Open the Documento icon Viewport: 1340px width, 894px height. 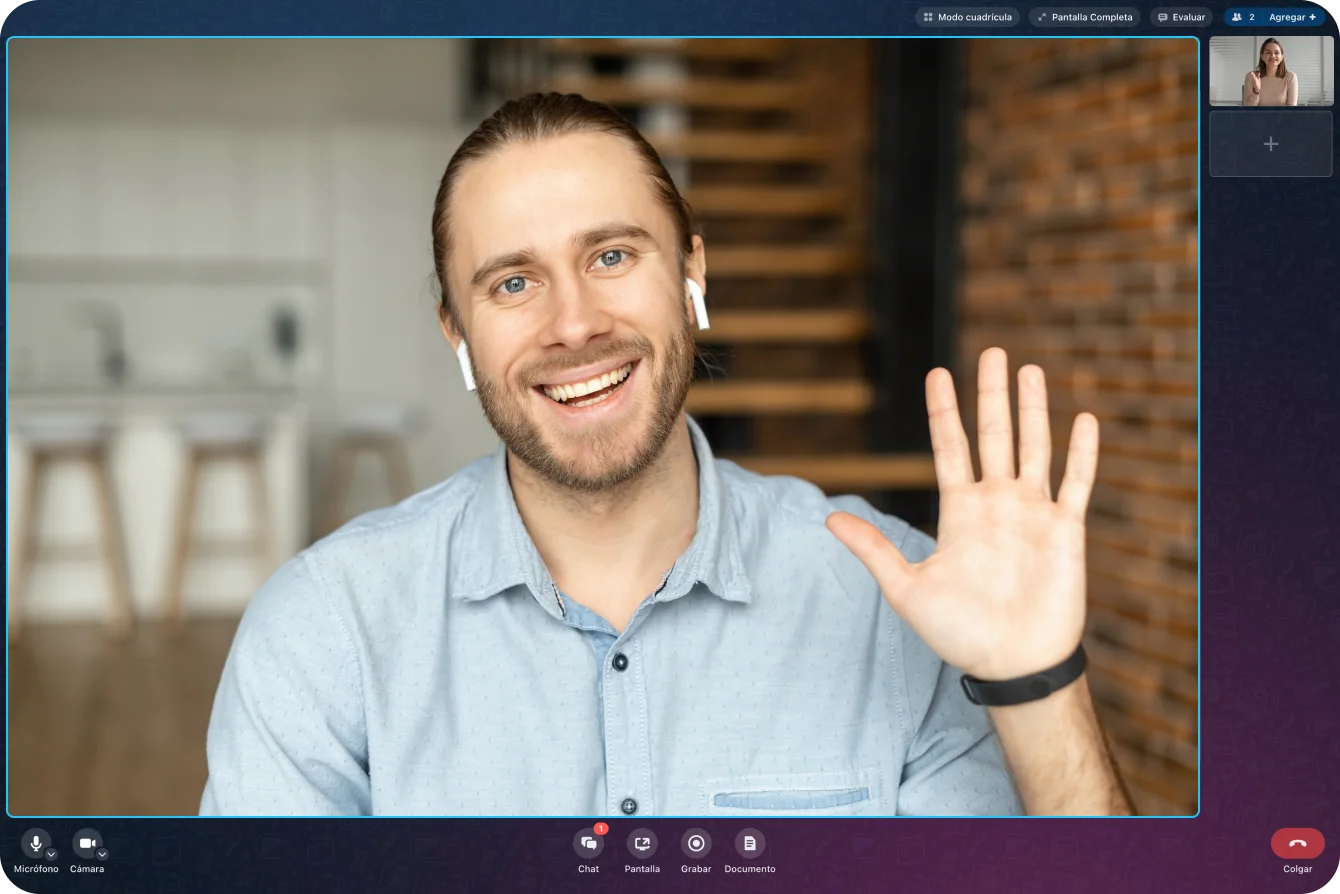click(750, 844)
